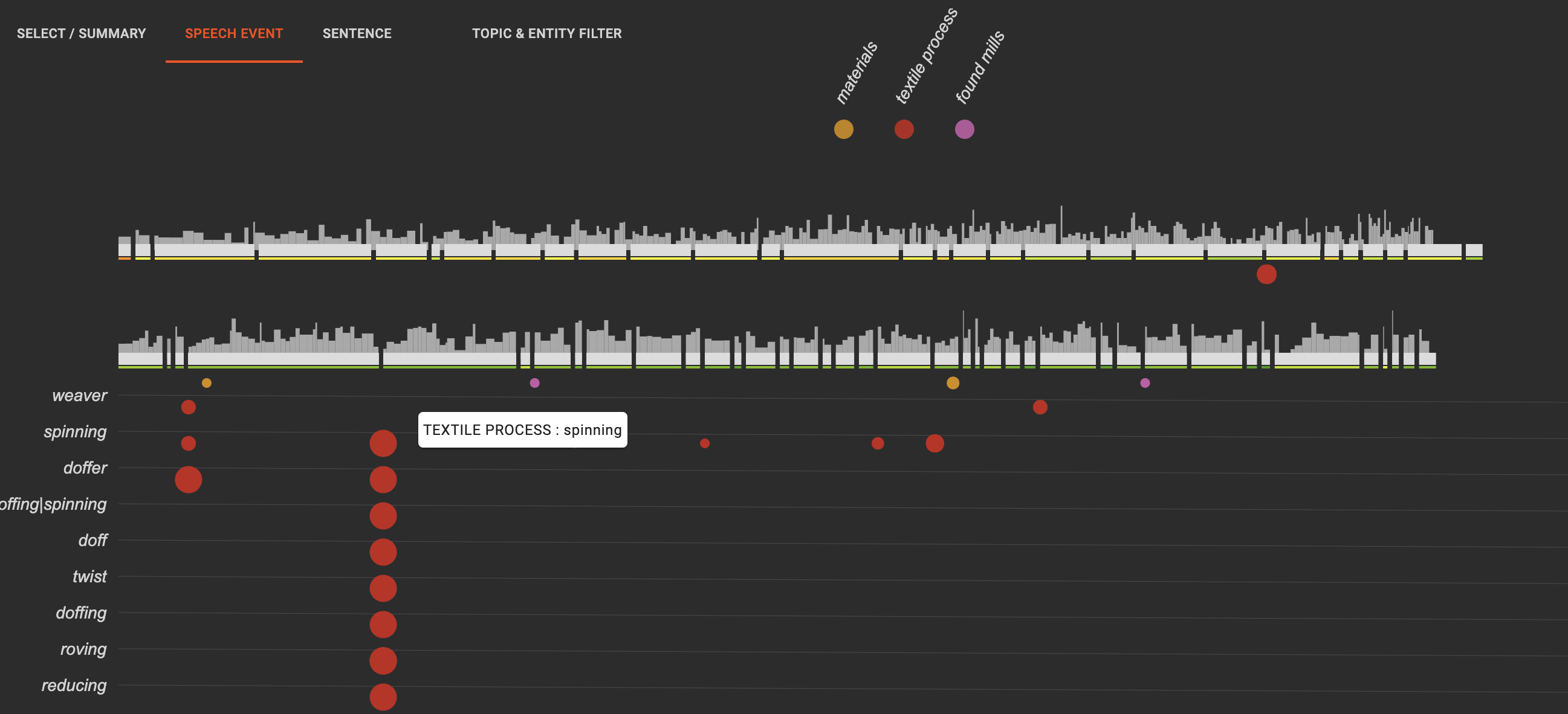Go to SELECT / SUMMARY view
The image size is (1568, 714).
click(81, 33)
